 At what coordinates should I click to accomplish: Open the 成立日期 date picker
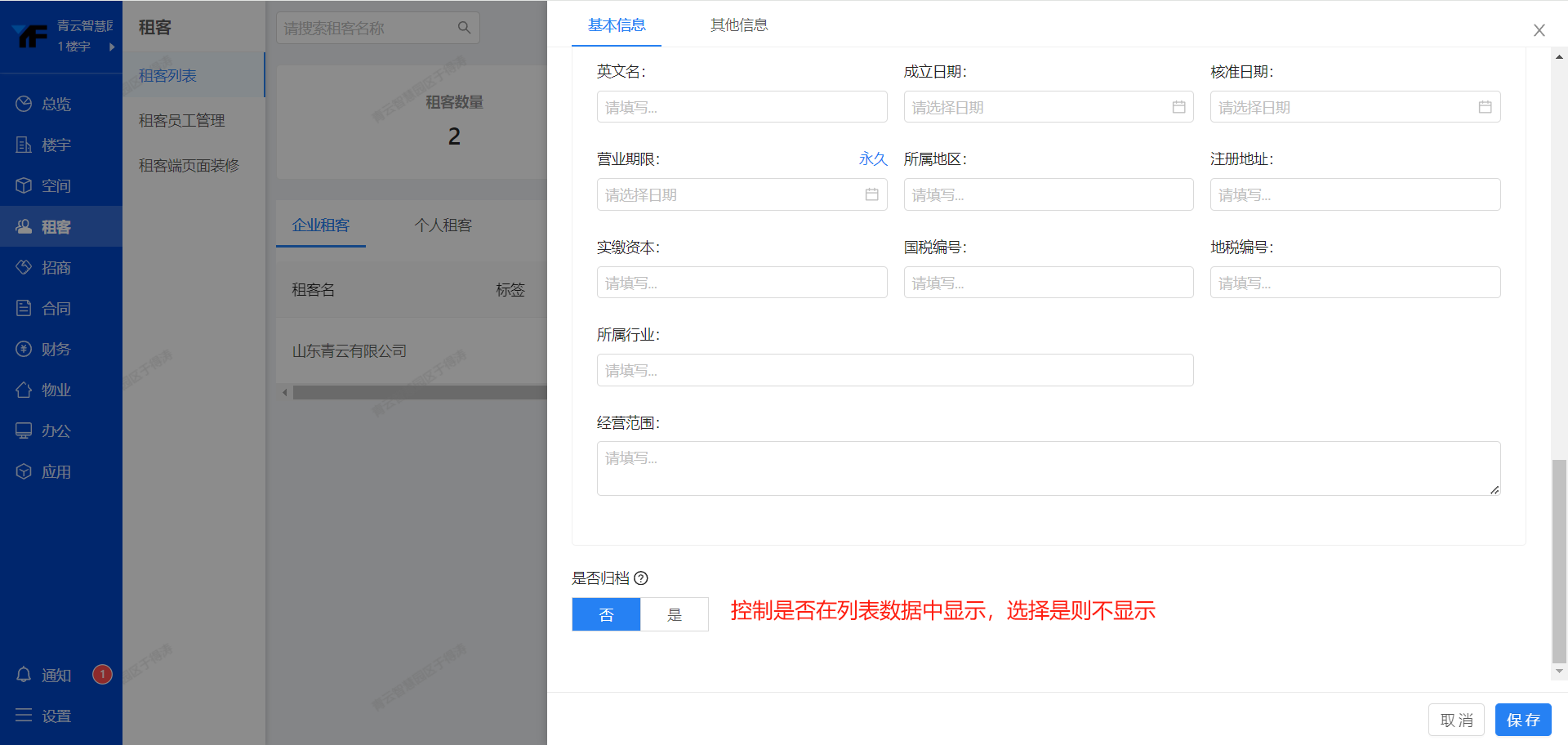click(x=1048, y=107)
